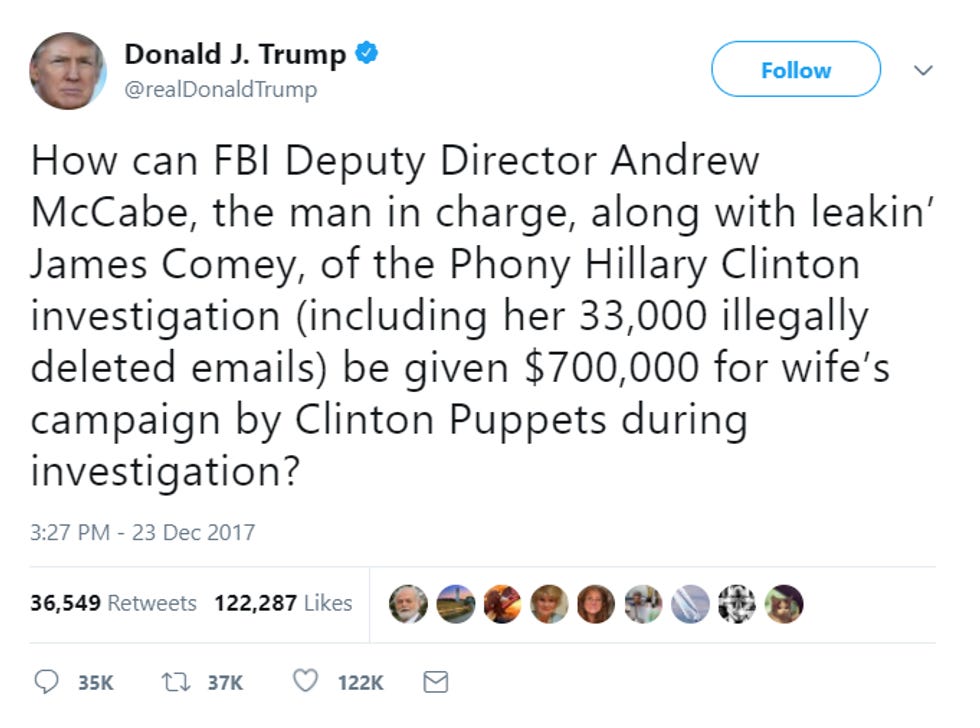Click the 35K reply count
The height and width of the screenshot is (728, 980).
96,682
